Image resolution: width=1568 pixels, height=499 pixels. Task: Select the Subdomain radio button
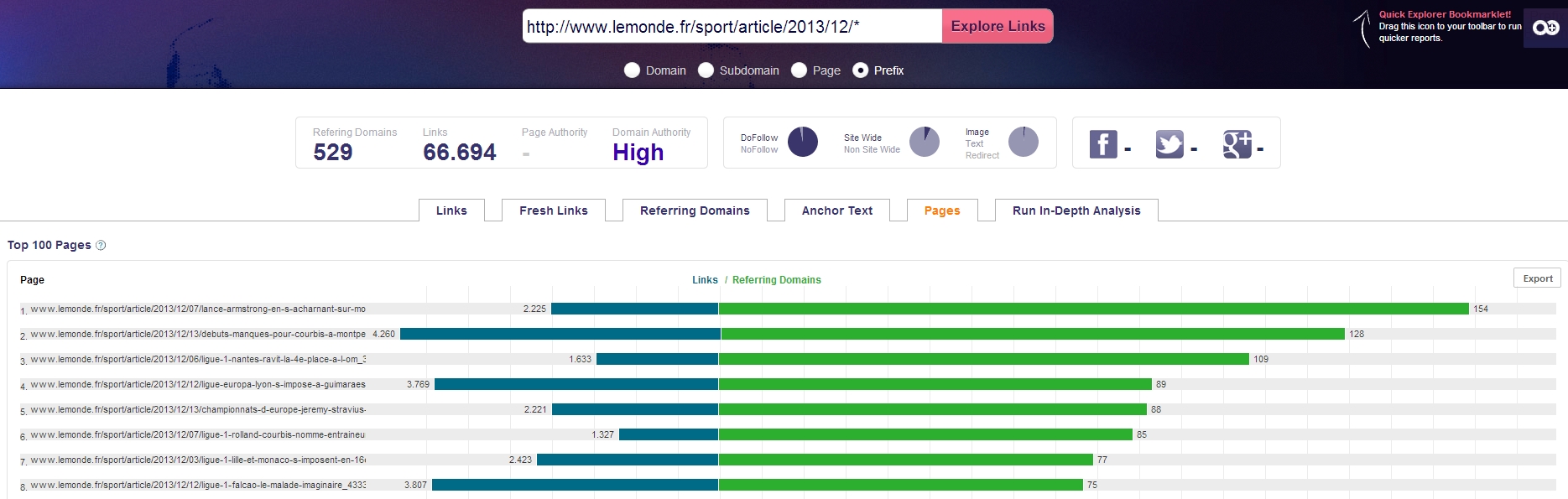706,70
